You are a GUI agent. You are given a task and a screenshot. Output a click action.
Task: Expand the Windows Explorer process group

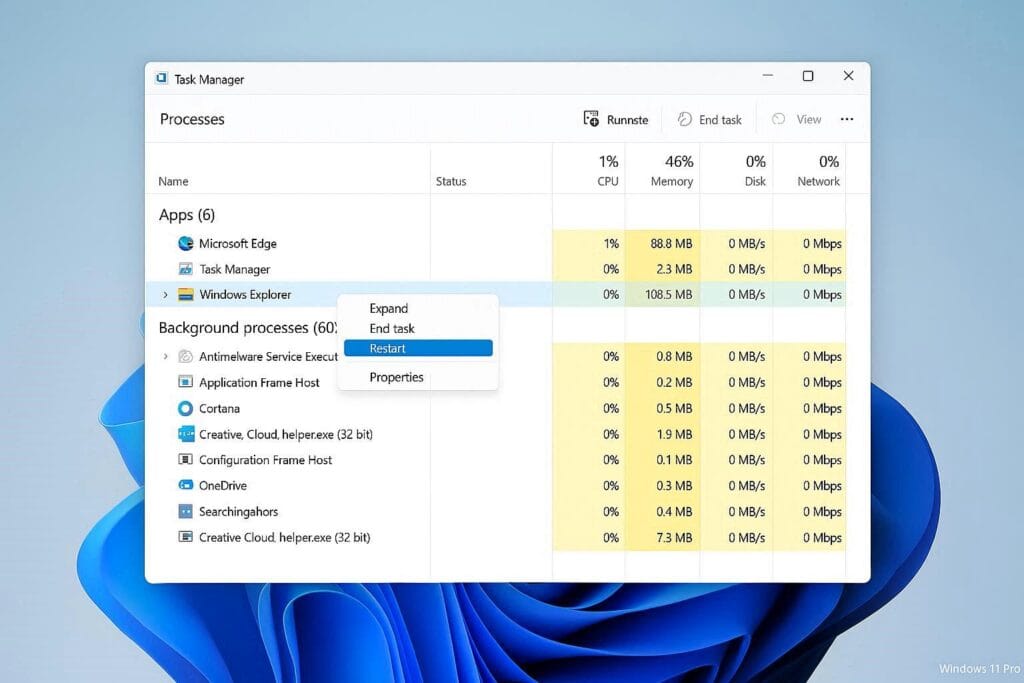pyautogui.click(x=166, y=295)
